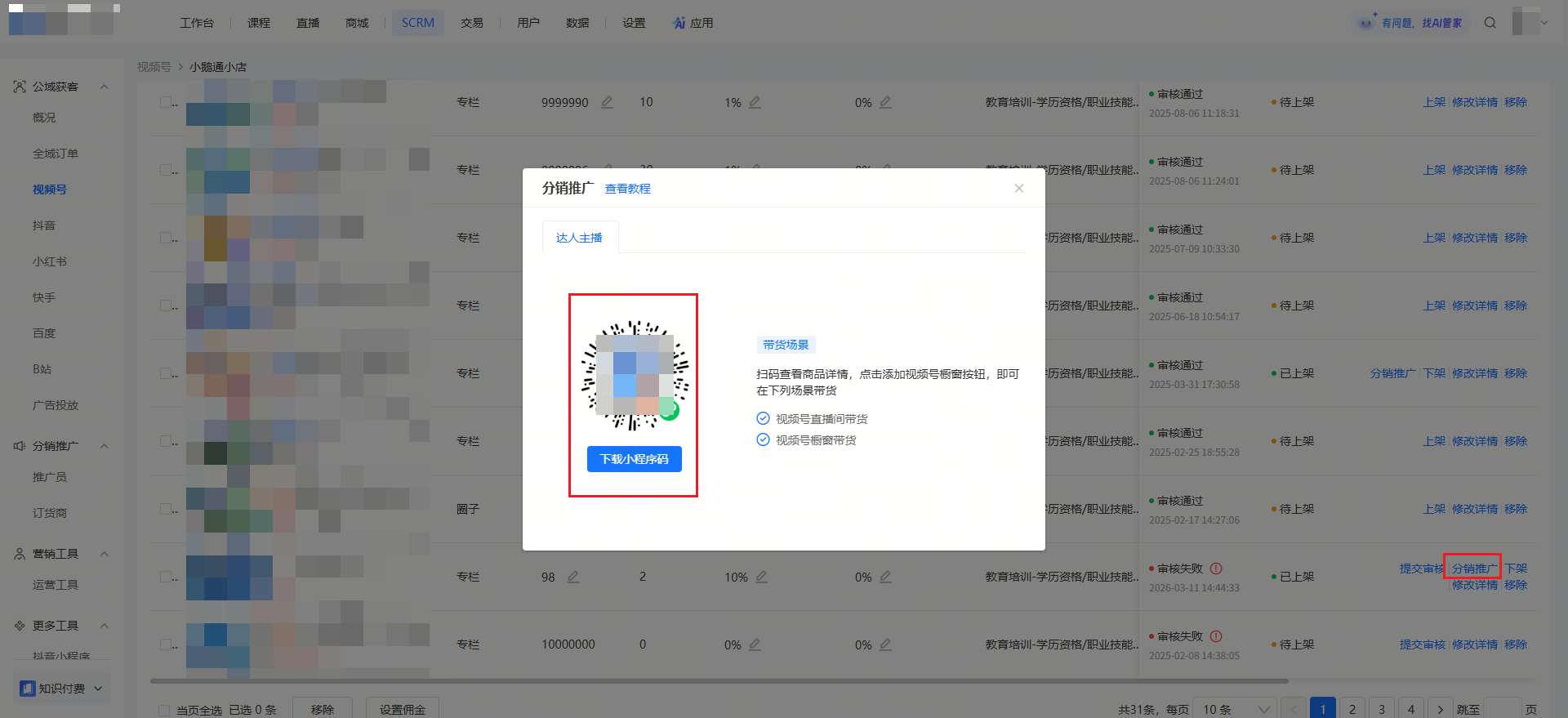The image size is (1568, 718).
Task: Open the 查看教程 link
Action: tap(628, 189)
